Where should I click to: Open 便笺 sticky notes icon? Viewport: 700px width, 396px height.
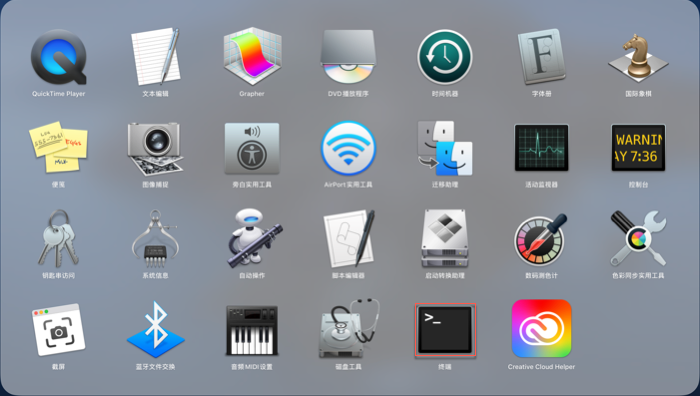point(58,147)
